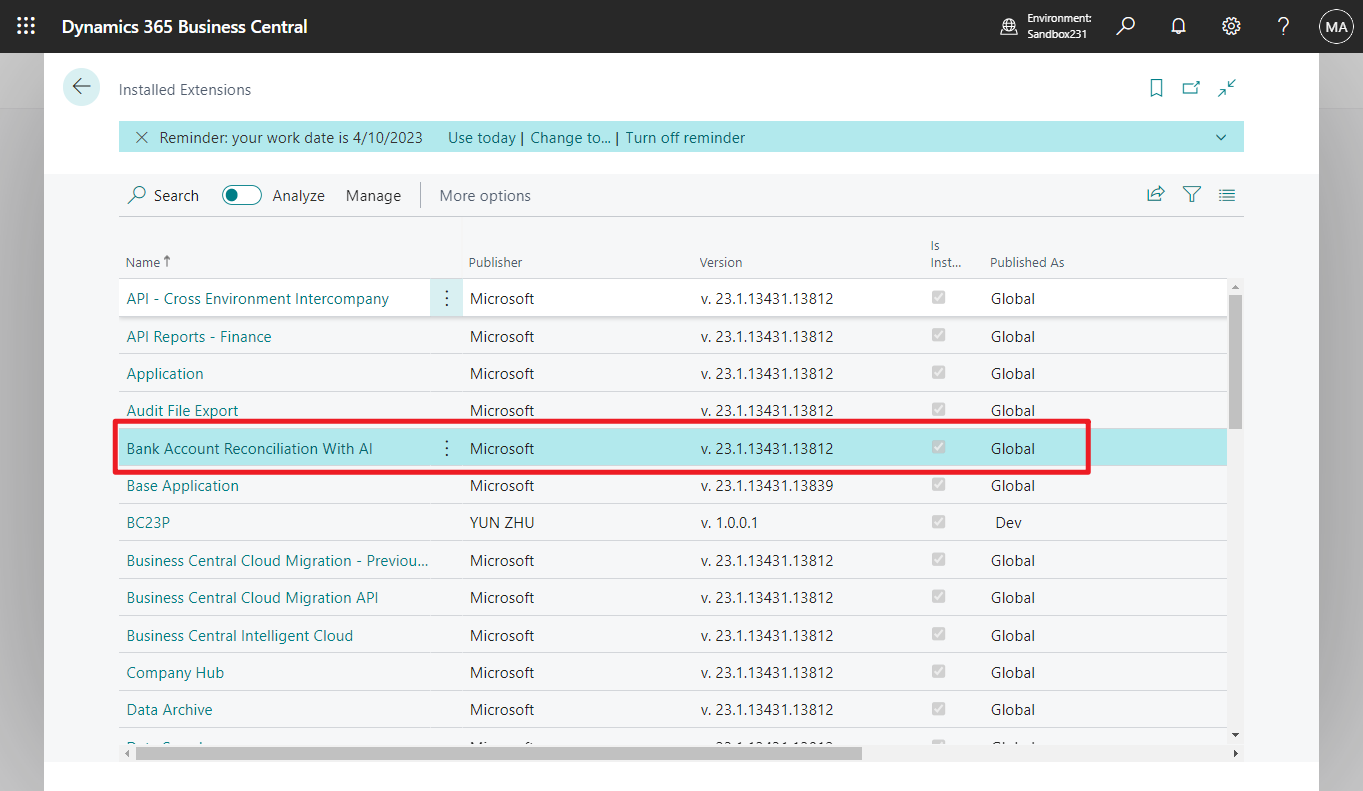The image size is (1363, 791).
Task: Open the filter pane icon
Action: coord(1191,194)
